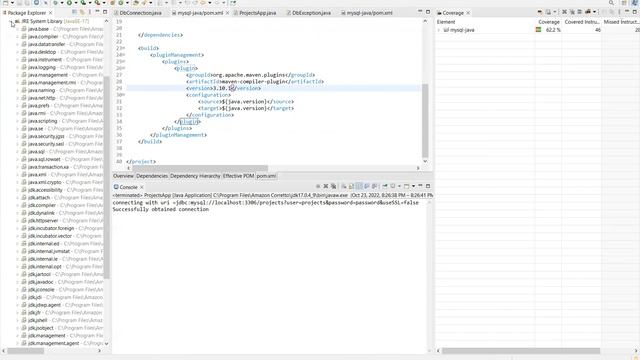The image size is (640, 360).
Task: Collapse the JRE System Library node
Action: [11, 21]
